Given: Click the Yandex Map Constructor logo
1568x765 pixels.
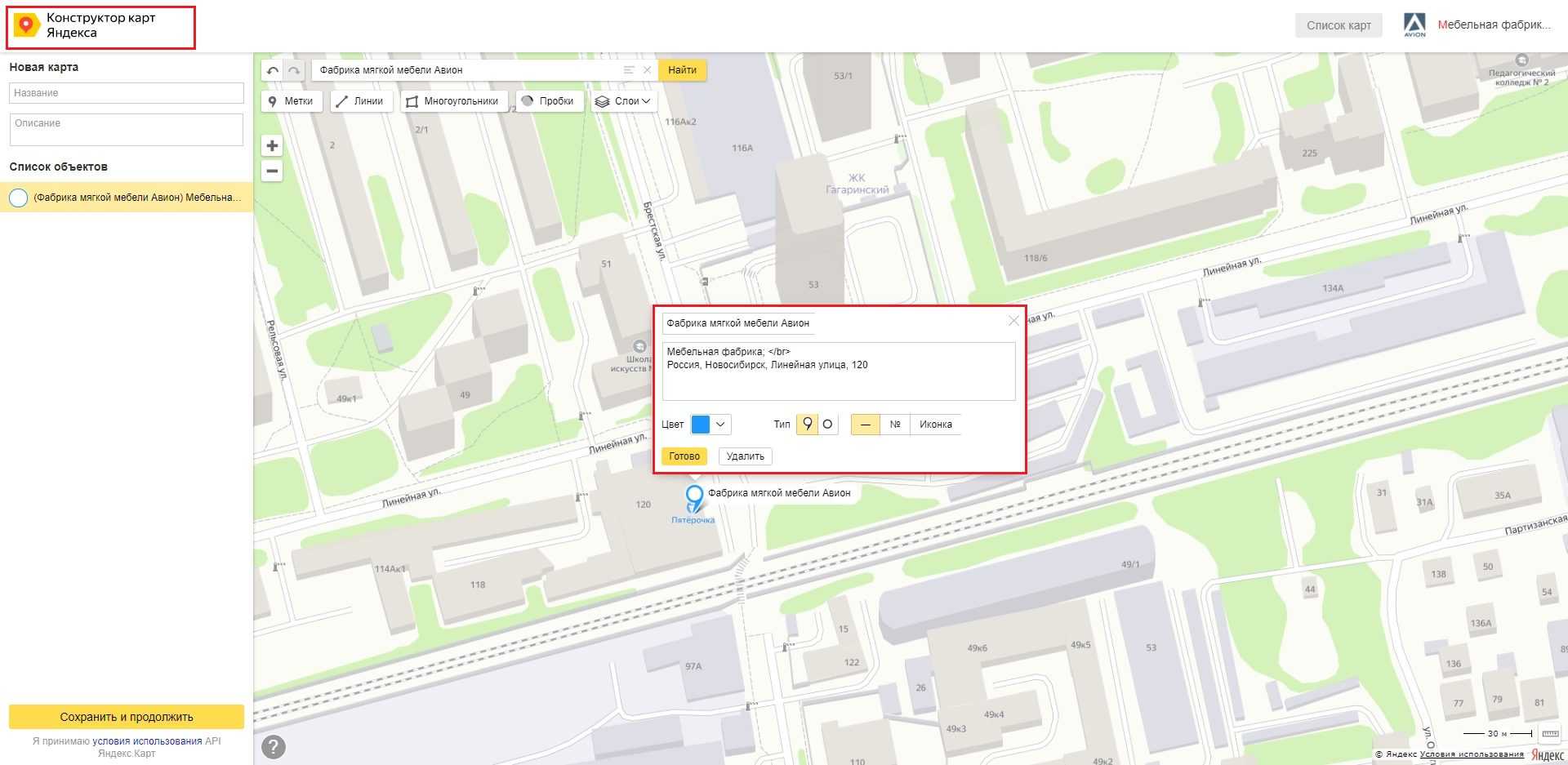Looking at the screenshot, I should [26, 25].
